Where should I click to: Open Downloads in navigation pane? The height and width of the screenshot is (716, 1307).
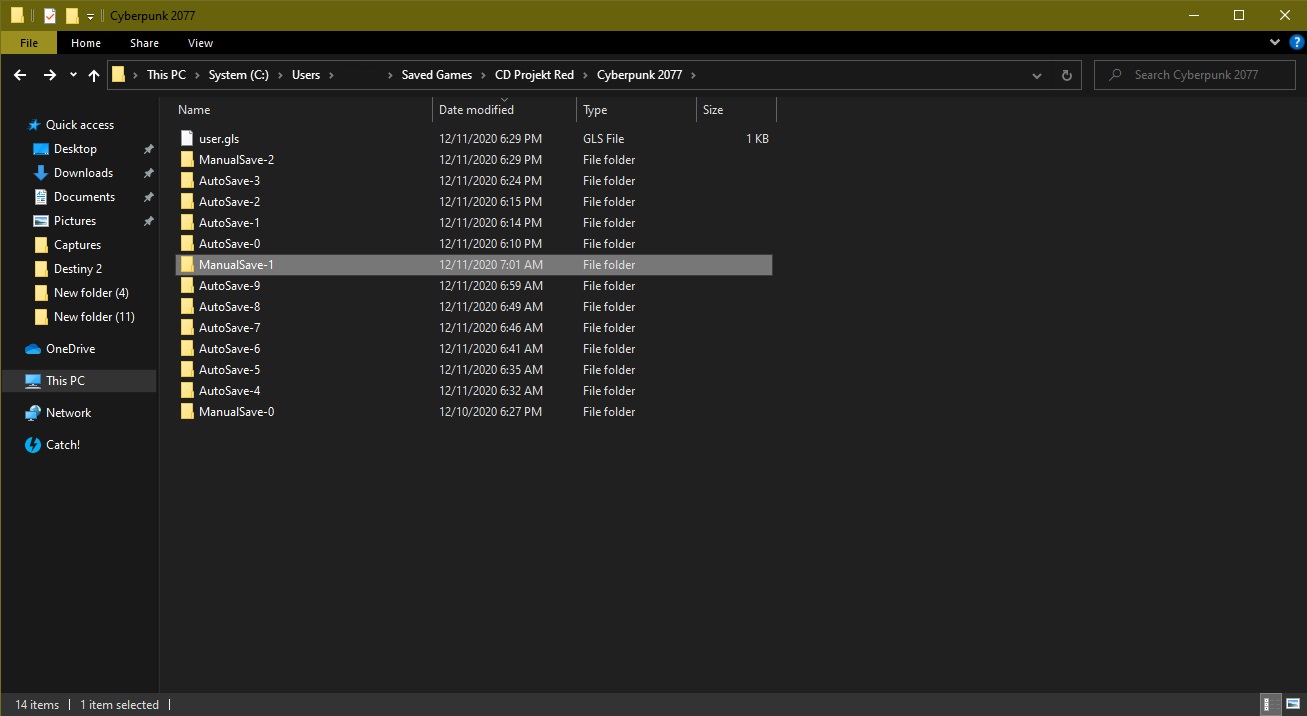[83, 173]
